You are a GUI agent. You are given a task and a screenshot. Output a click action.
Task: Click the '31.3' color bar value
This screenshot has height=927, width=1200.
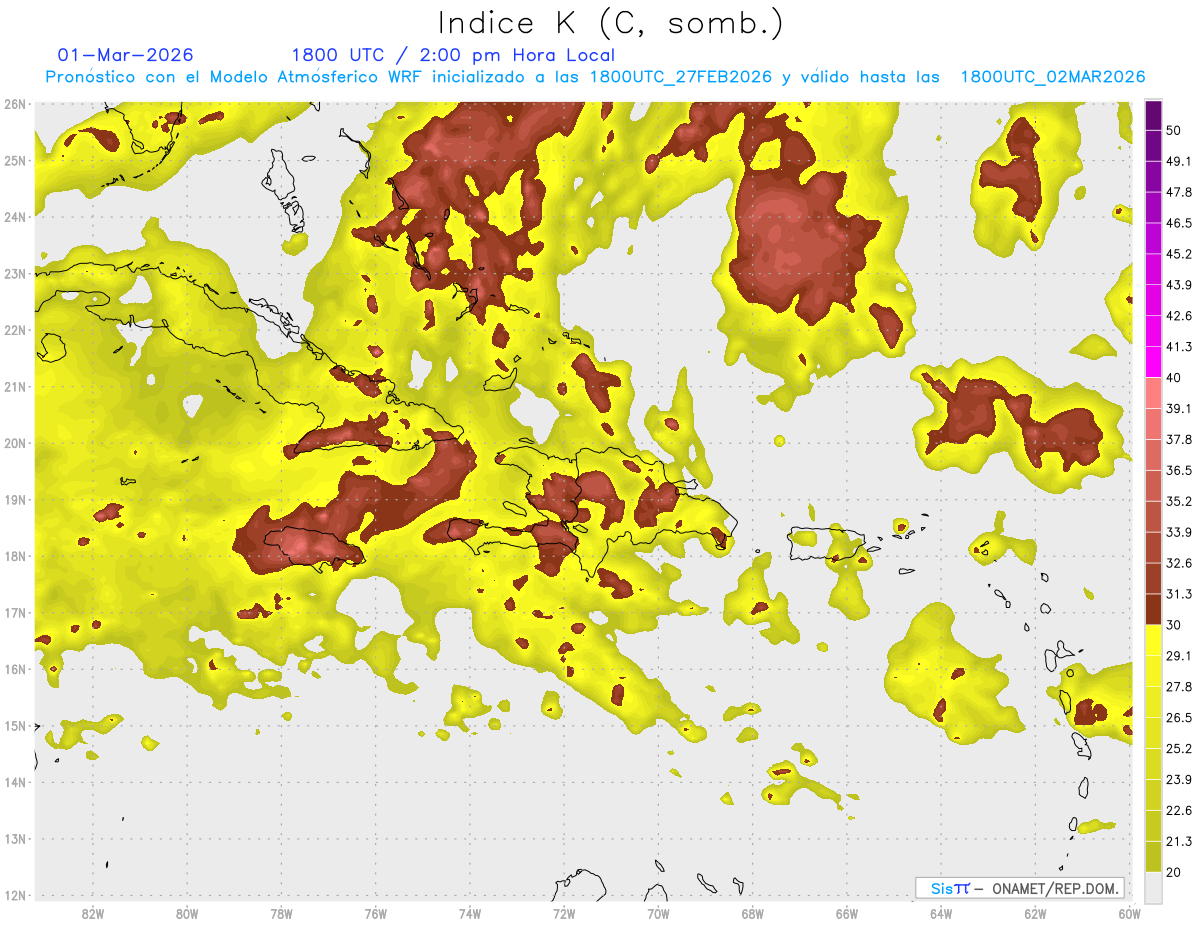point(1179,595)
